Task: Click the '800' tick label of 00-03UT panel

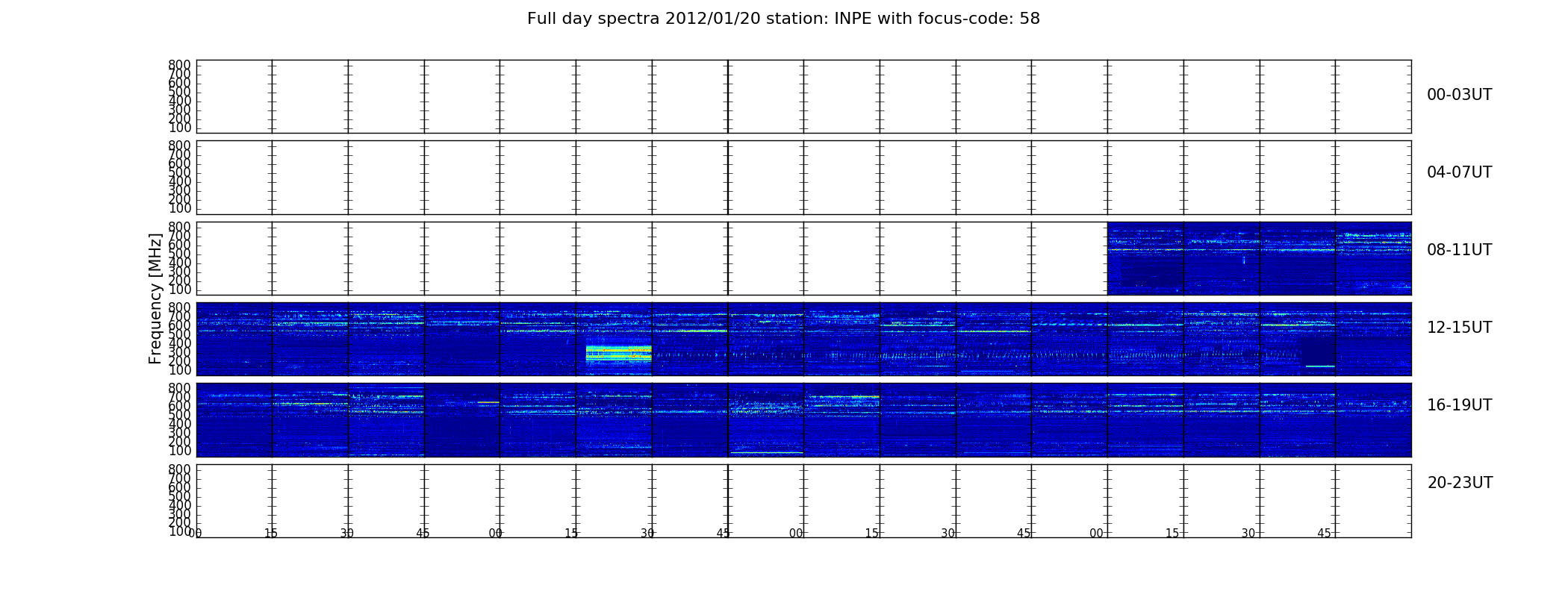Action: pyautogui.click(x=179, y=65)
